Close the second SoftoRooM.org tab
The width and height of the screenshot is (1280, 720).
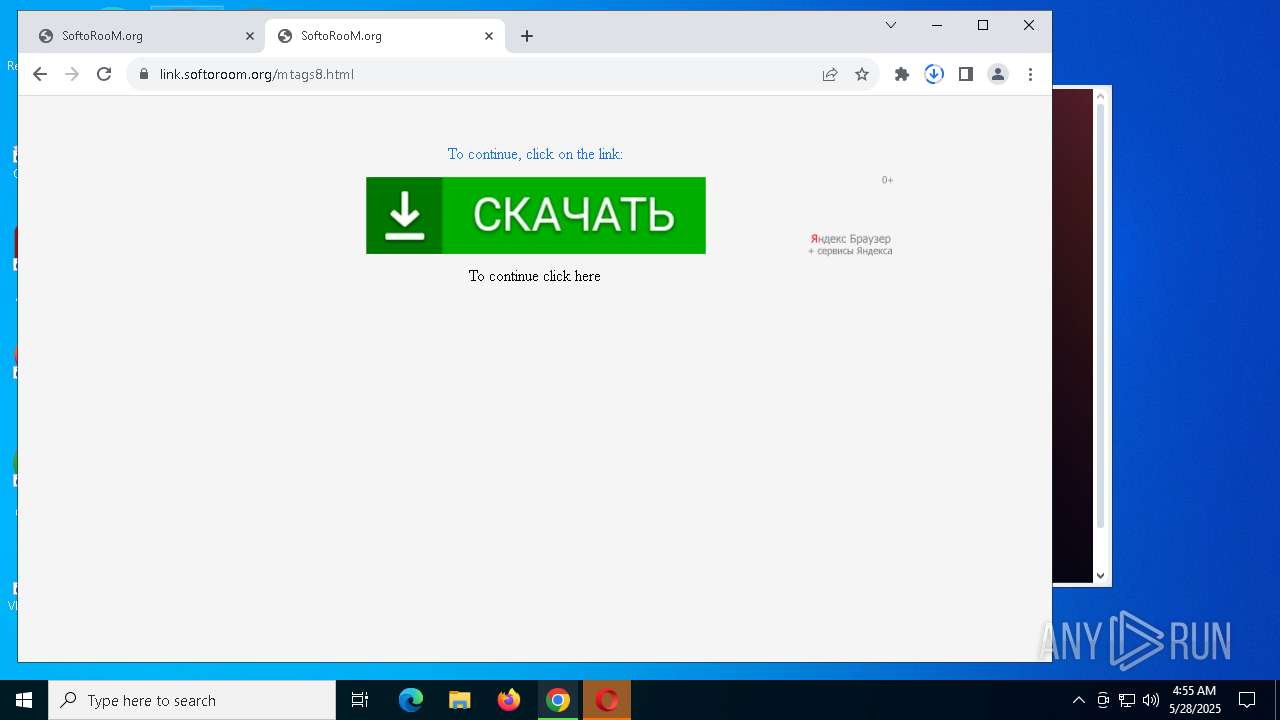tap(489, 36)
